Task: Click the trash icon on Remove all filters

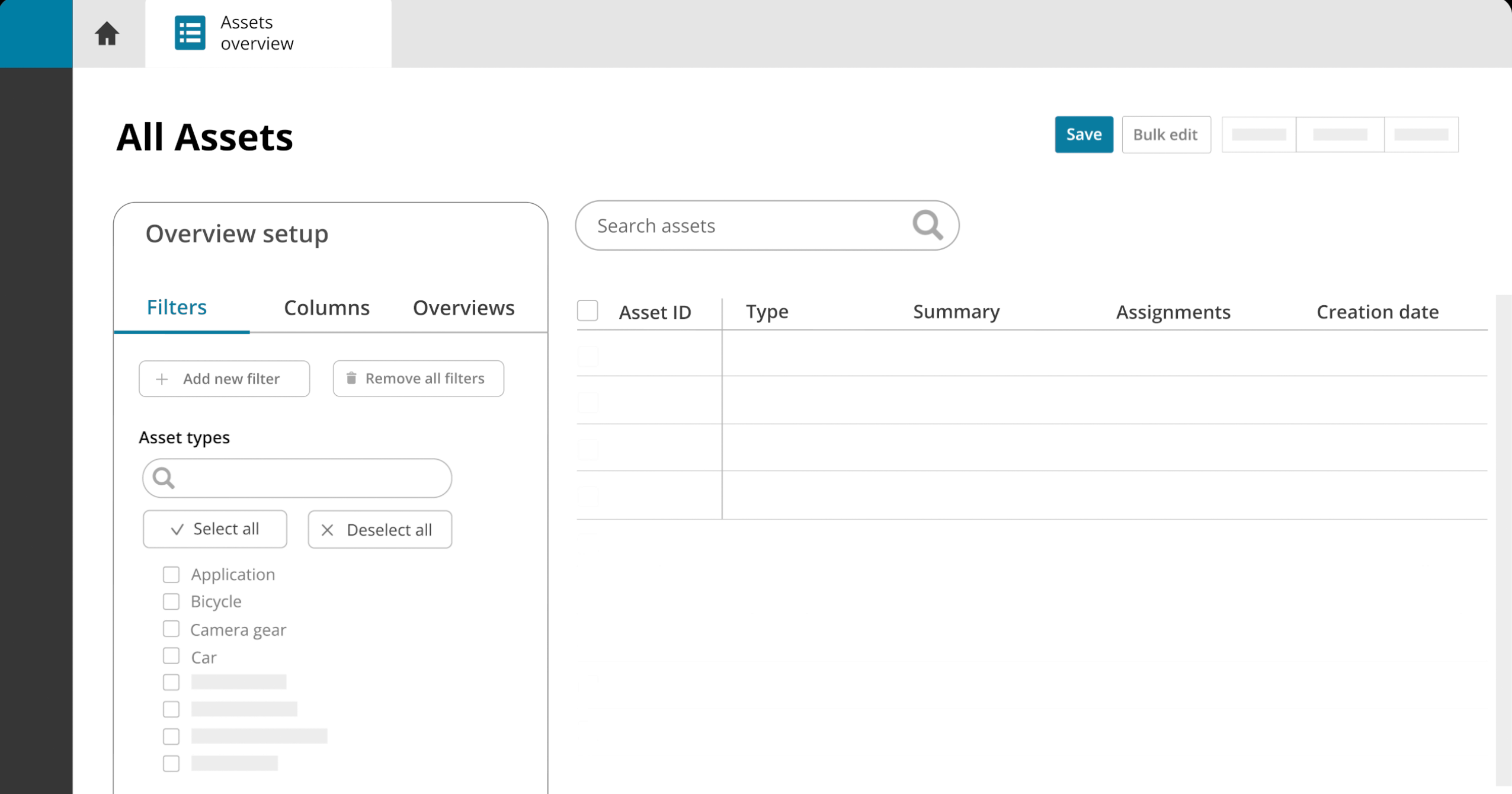Action: click(352, 377)
